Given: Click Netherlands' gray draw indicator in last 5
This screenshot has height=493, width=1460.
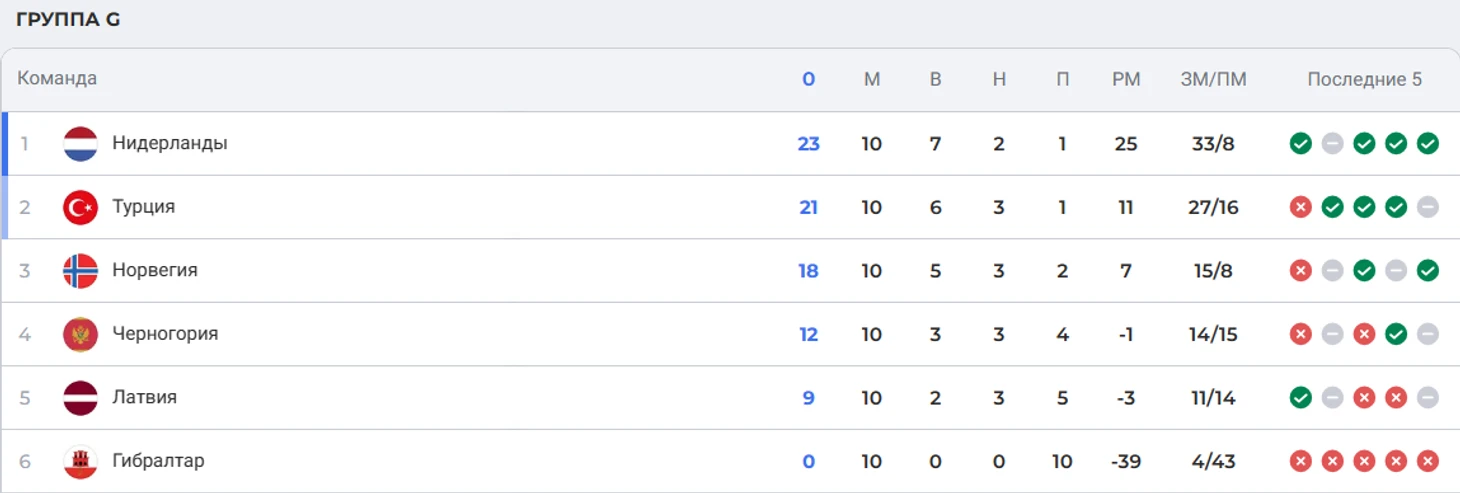Looking at the screenshot, I should (x=1332, y=144).
